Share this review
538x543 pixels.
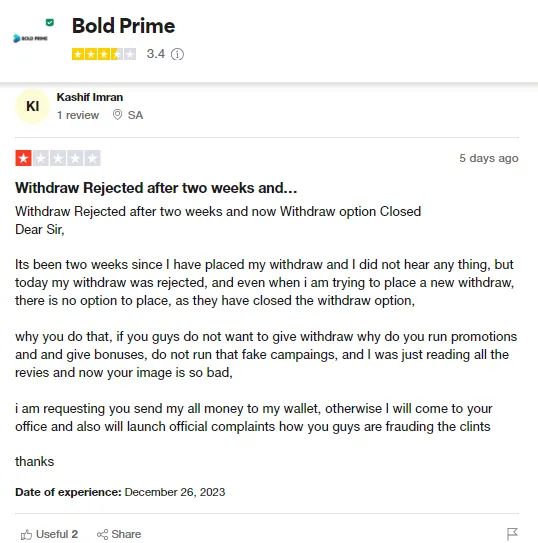(119, 534)
